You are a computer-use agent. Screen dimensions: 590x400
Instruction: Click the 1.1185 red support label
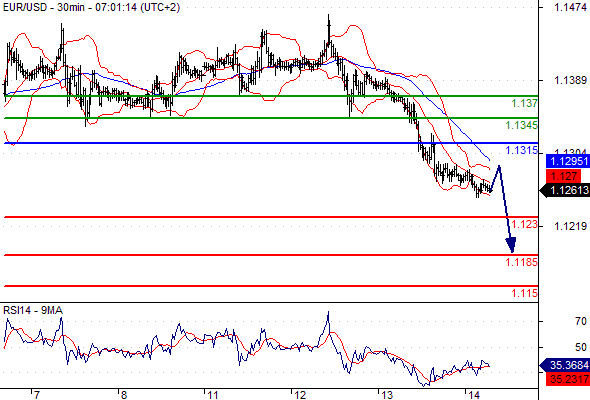pos(521,262)
